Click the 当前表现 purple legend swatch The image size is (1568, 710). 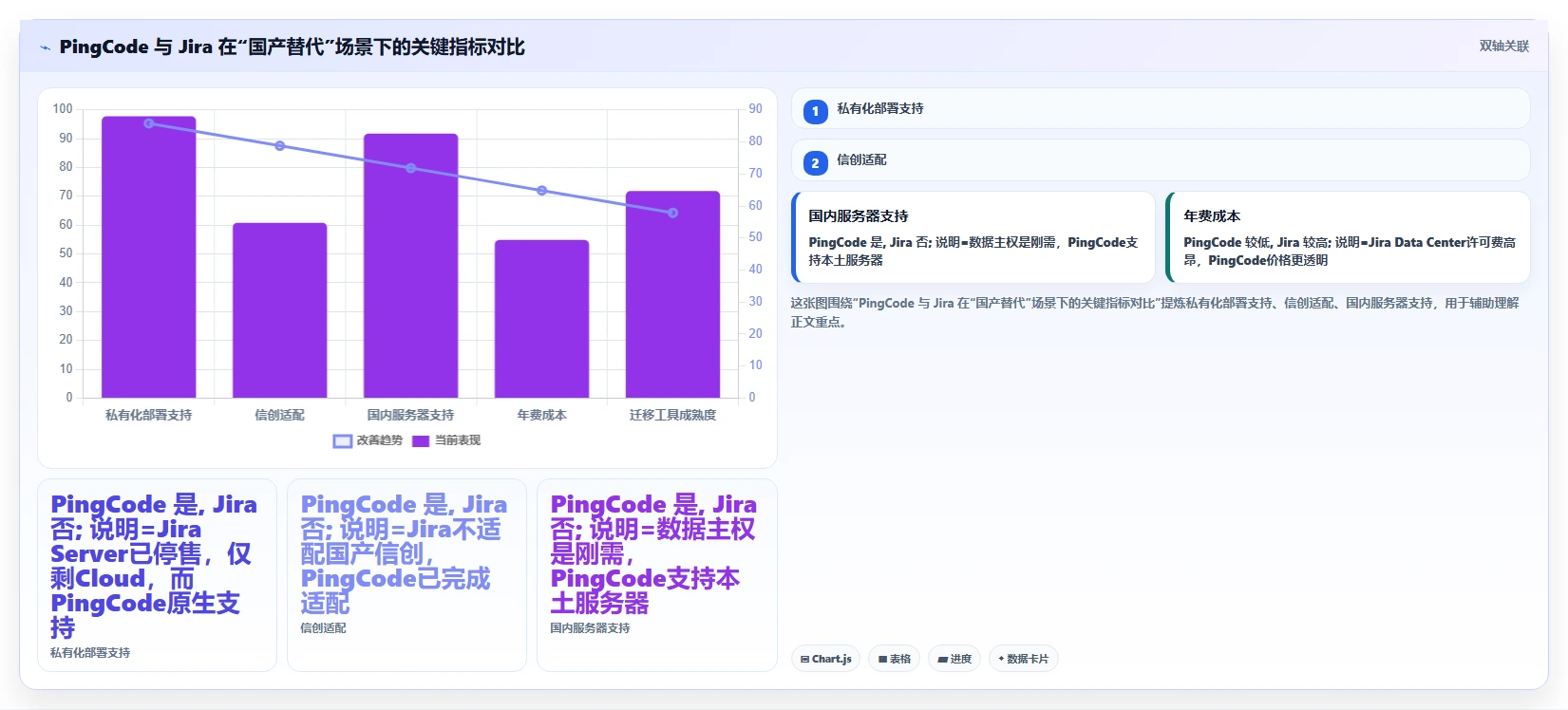[x=421, y=440]
